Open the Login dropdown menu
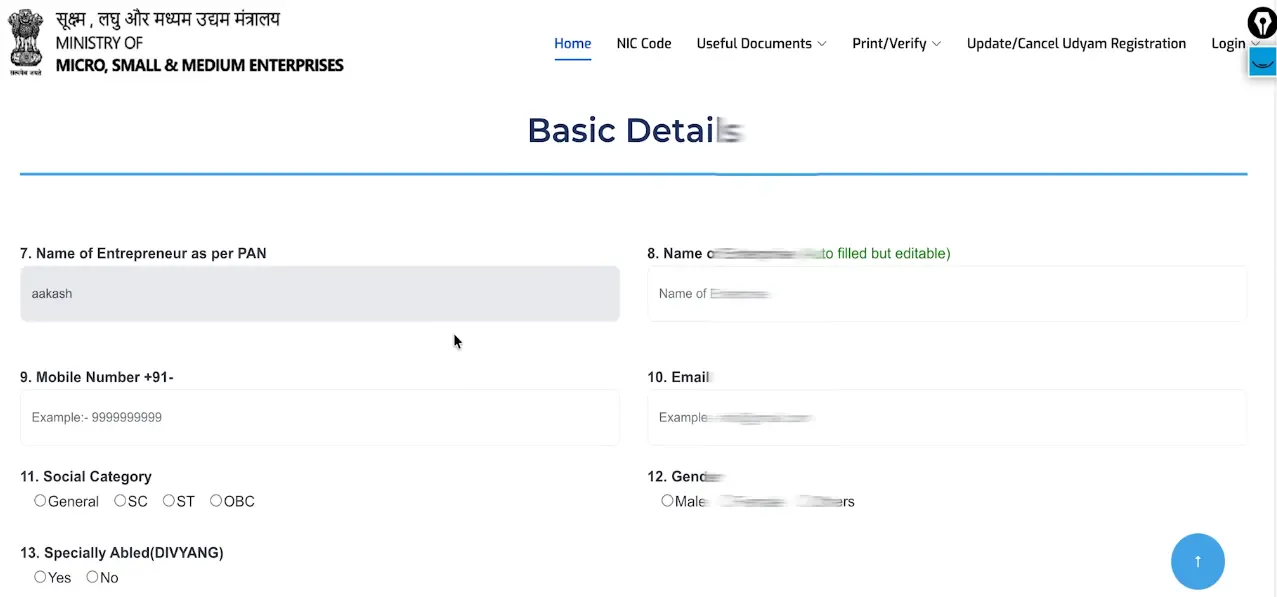The height and width of the screenshot is (597, 1277). point(1235,43)
